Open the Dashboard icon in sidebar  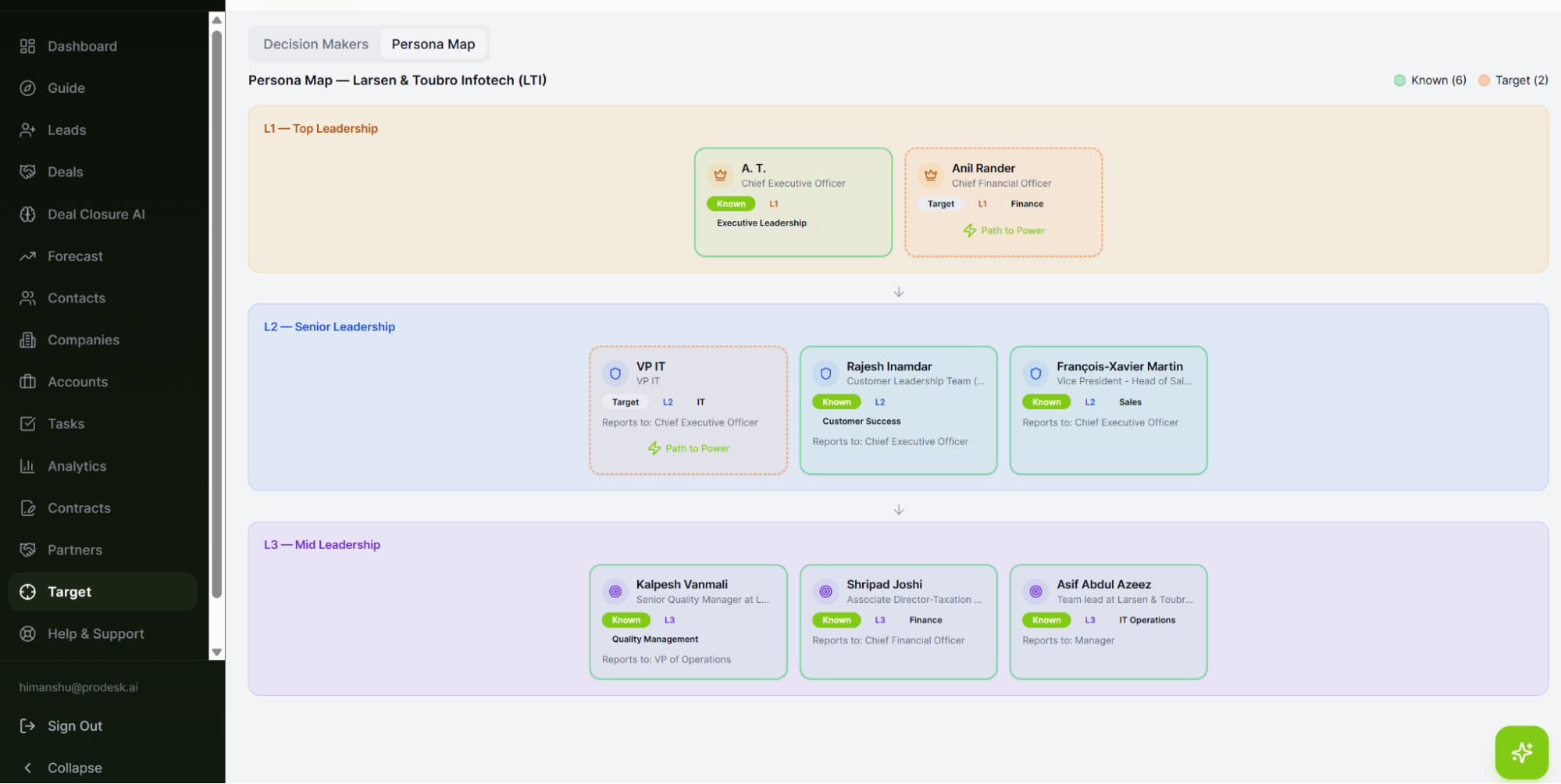tap(27, 46)
